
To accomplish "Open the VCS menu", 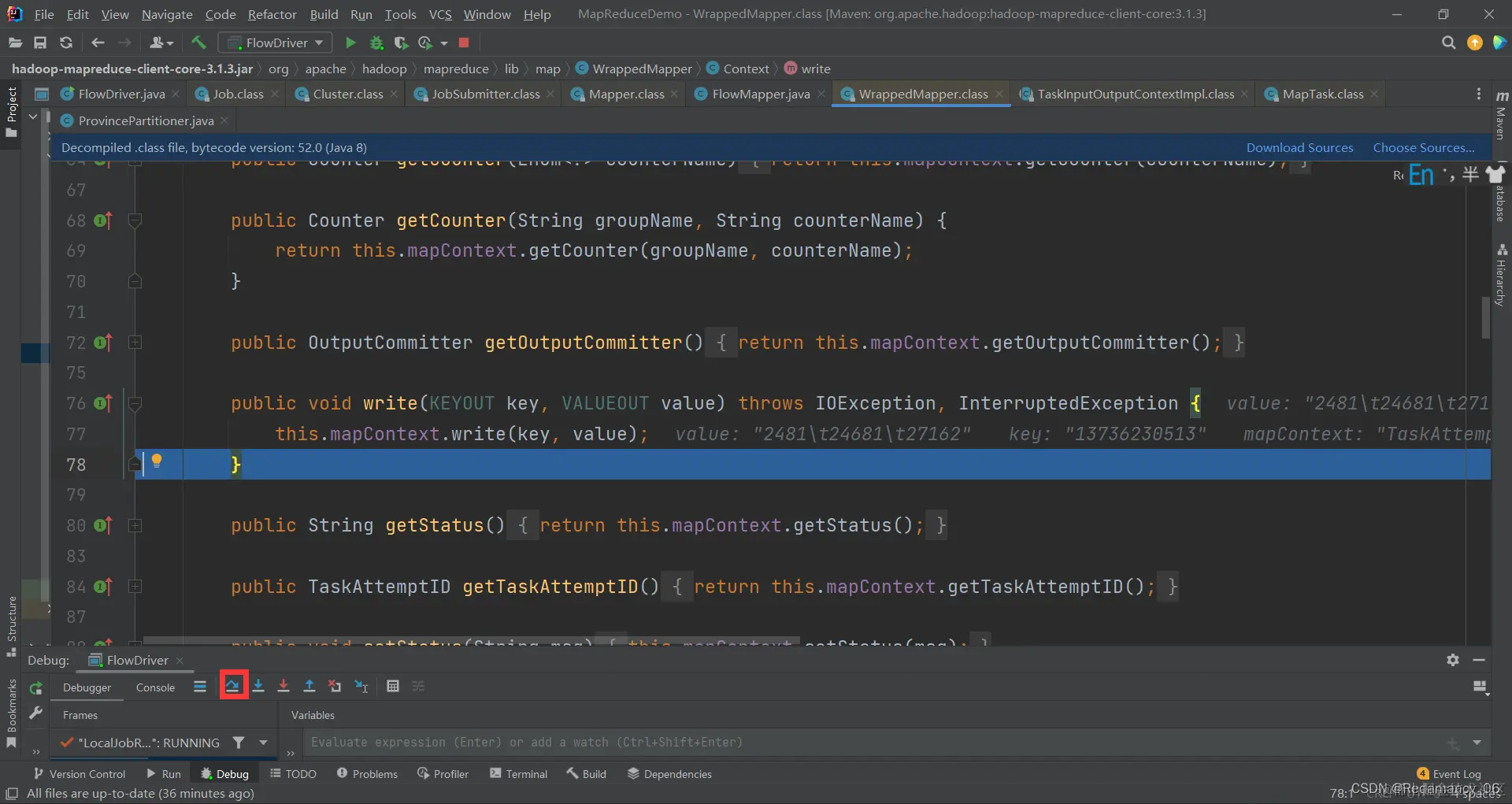I will click(440, 14).
